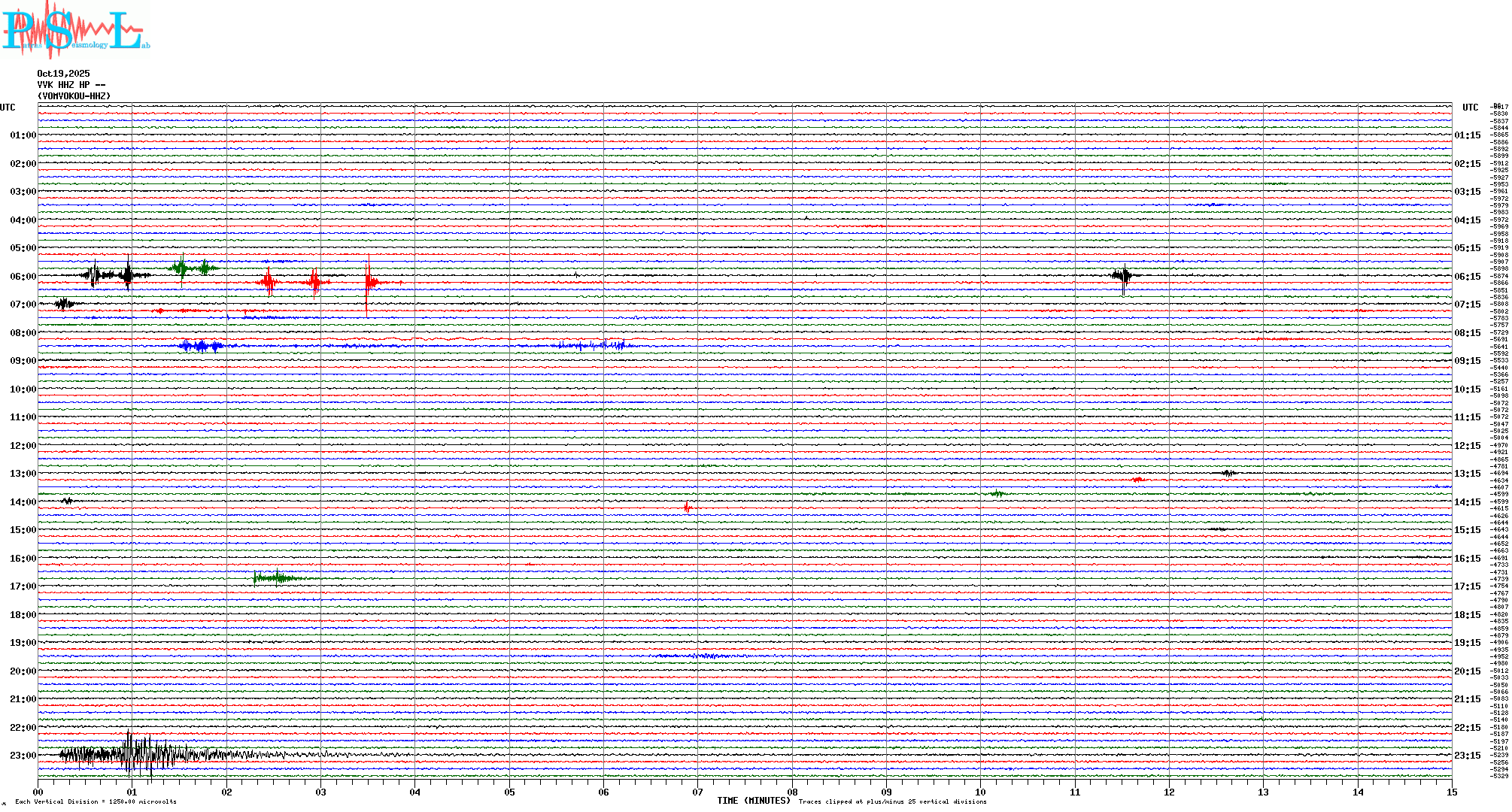Select the 06:00 hour label on left
The width and height of the screenshot is (1512, 812).
23,277
